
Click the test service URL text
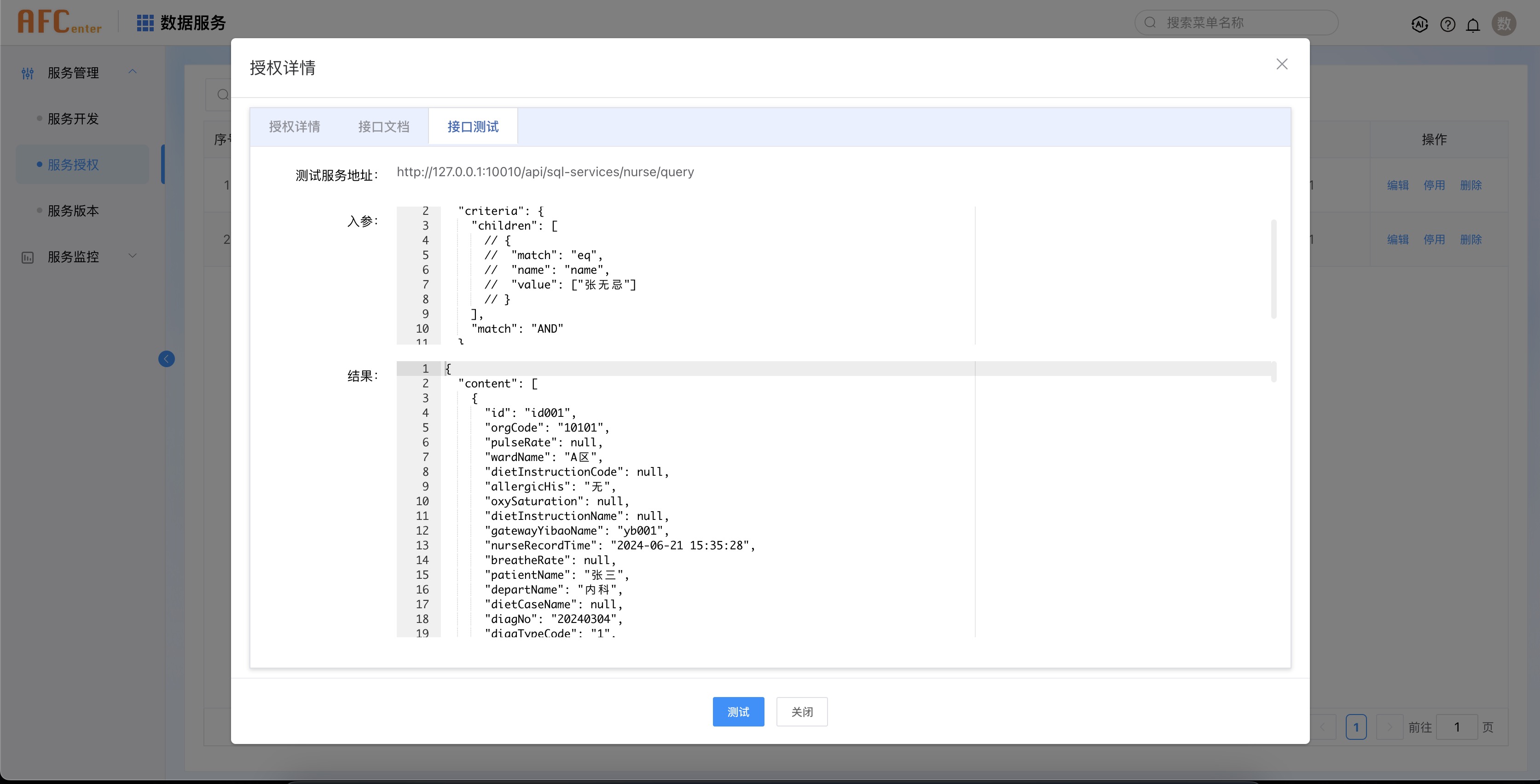pos(545,172)
